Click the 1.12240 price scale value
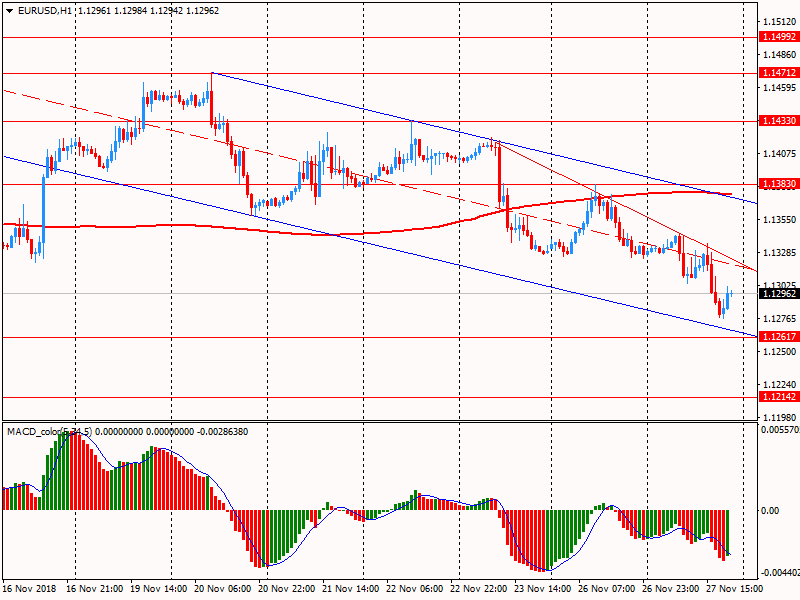800x600 pixels. point(780,385)
